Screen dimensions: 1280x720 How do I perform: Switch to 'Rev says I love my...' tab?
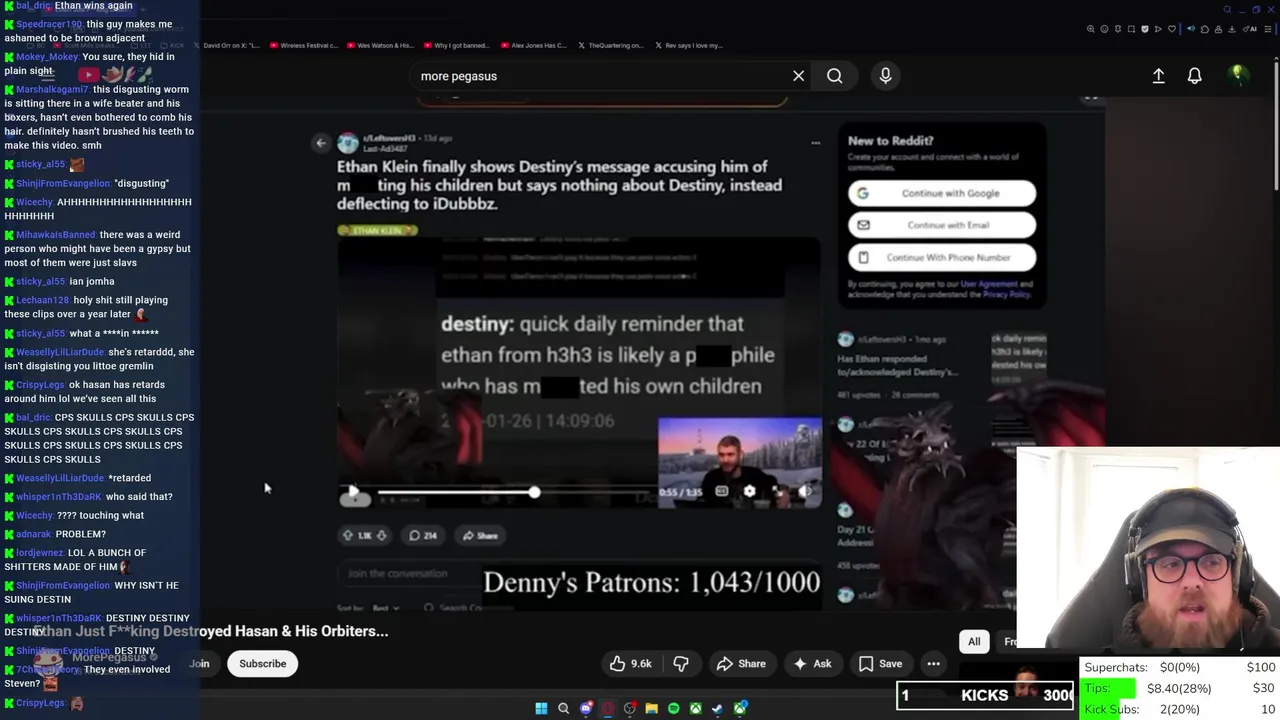point(688,45)
